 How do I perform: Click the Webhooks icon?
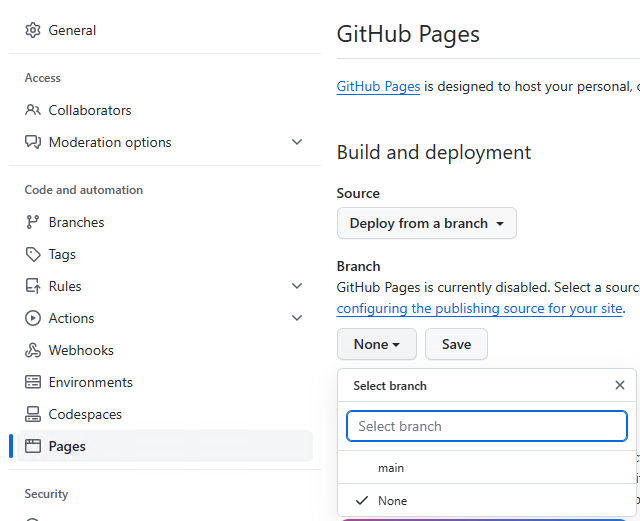pyautogui.click(x=33, y=350)
